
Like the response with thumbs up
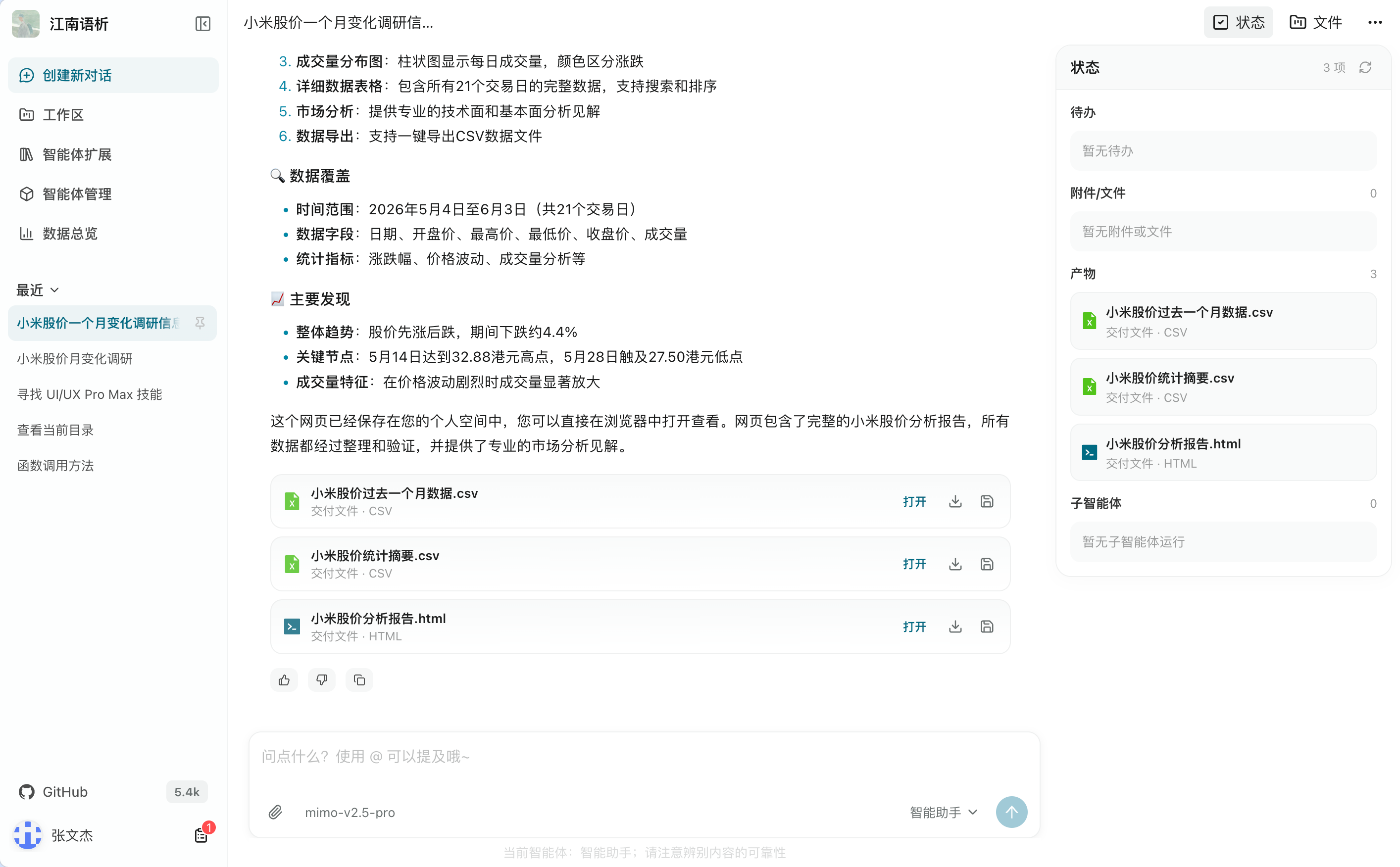point(284,680)
